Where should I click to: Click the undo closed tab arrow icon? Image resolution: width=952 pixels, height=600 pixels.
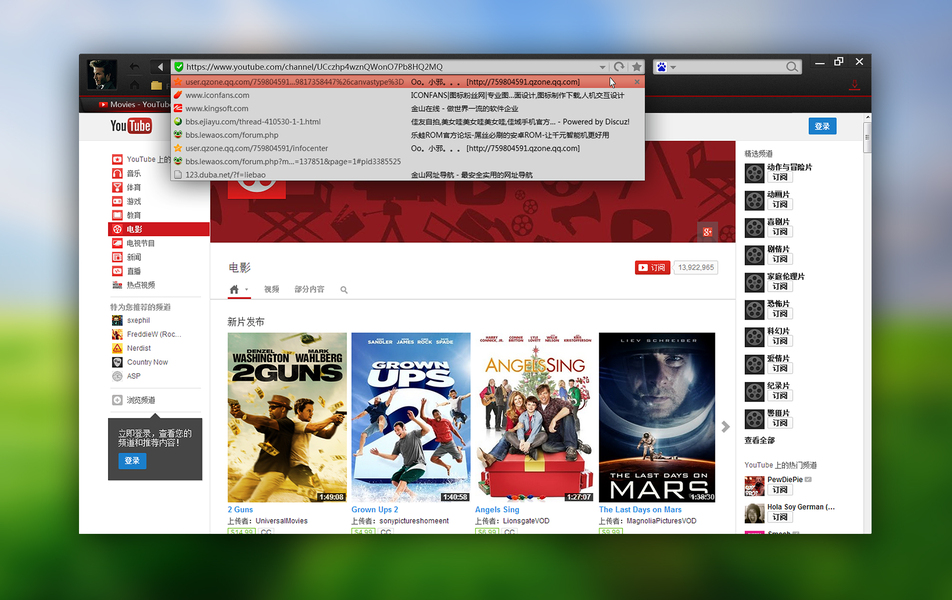tap(135, 67)
